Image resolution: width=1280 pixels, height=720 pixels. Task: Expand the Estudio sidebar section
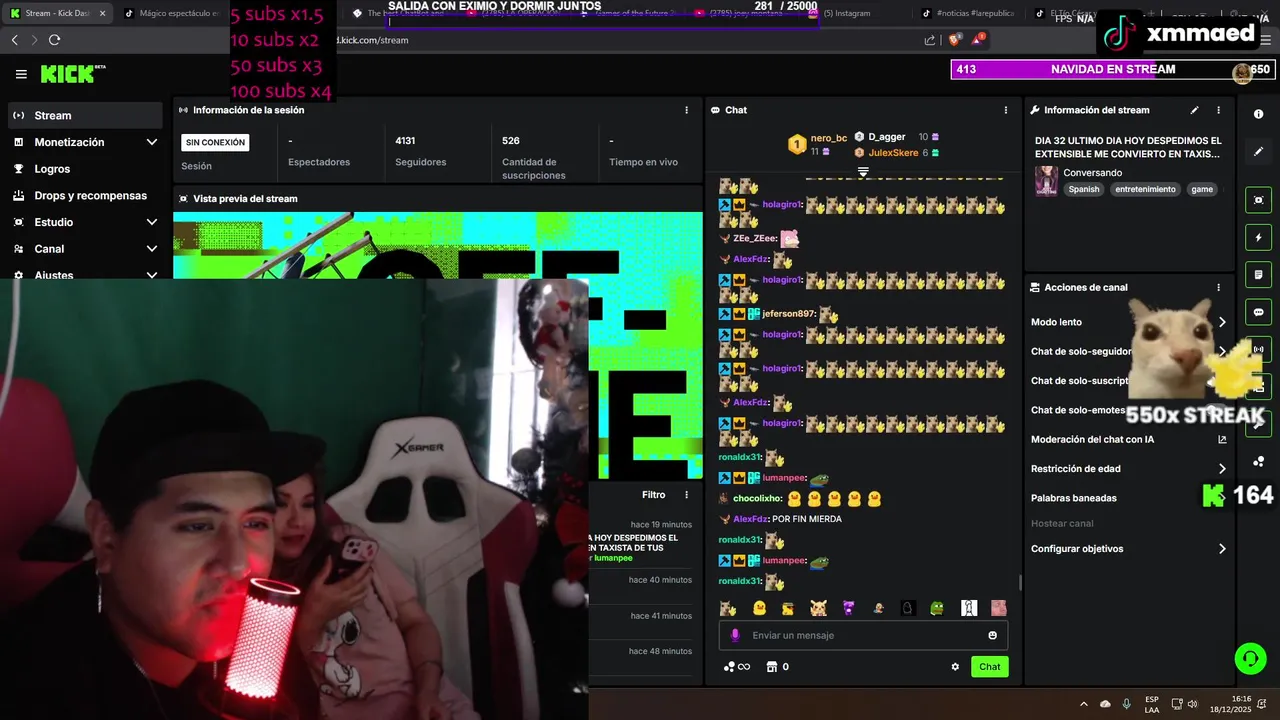(x=152, y=222)
